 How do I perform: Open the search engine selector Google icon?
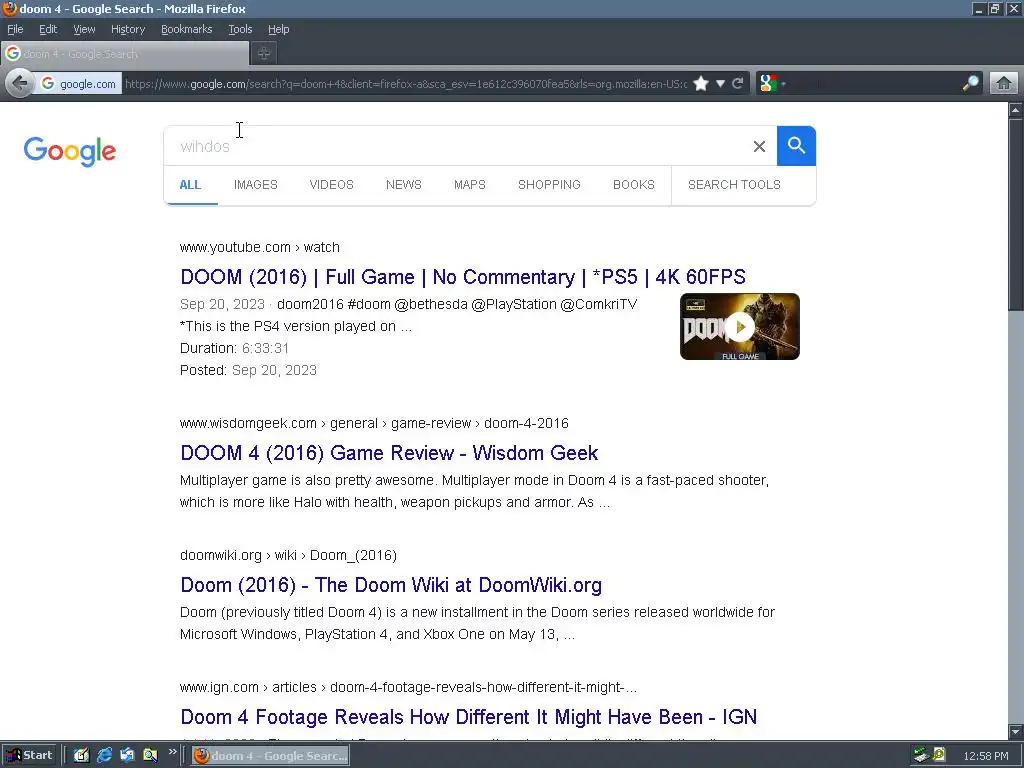point(769,84)
